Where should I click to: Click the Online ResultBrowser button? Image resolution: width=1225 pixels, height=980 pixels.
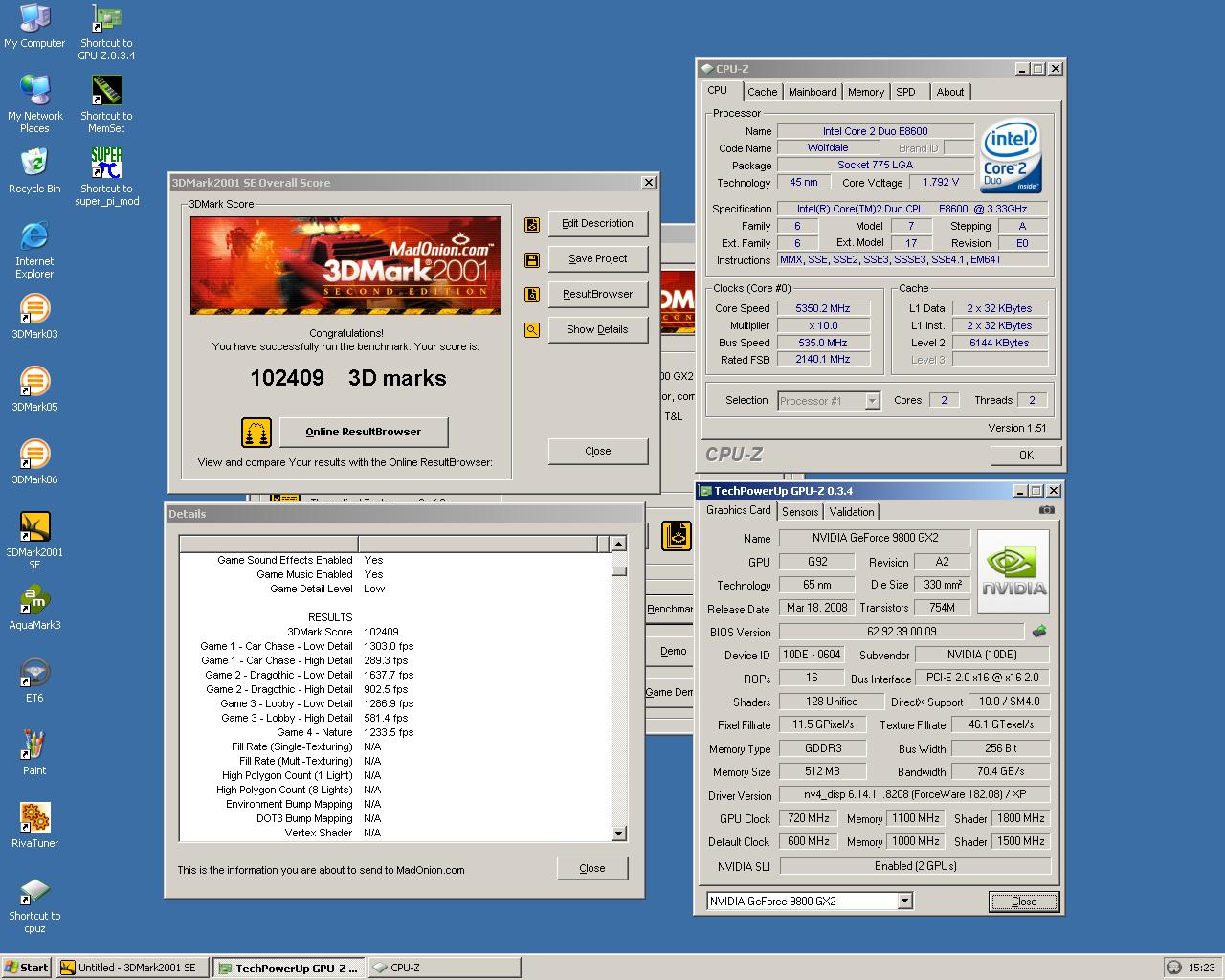click(364, 433)
